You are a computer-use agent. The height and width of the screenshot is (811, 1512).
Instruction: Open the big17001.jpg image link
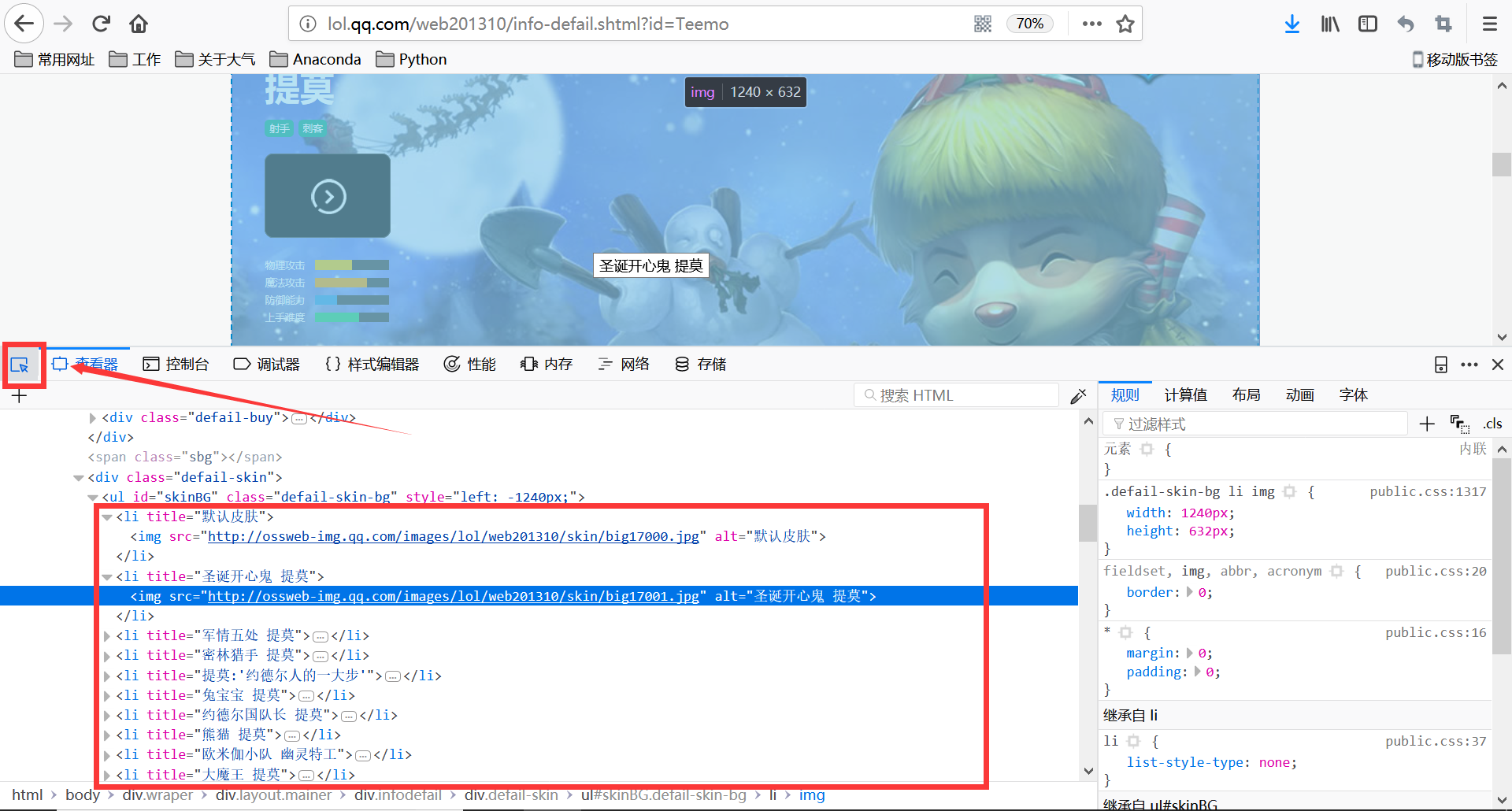(453, 596)
